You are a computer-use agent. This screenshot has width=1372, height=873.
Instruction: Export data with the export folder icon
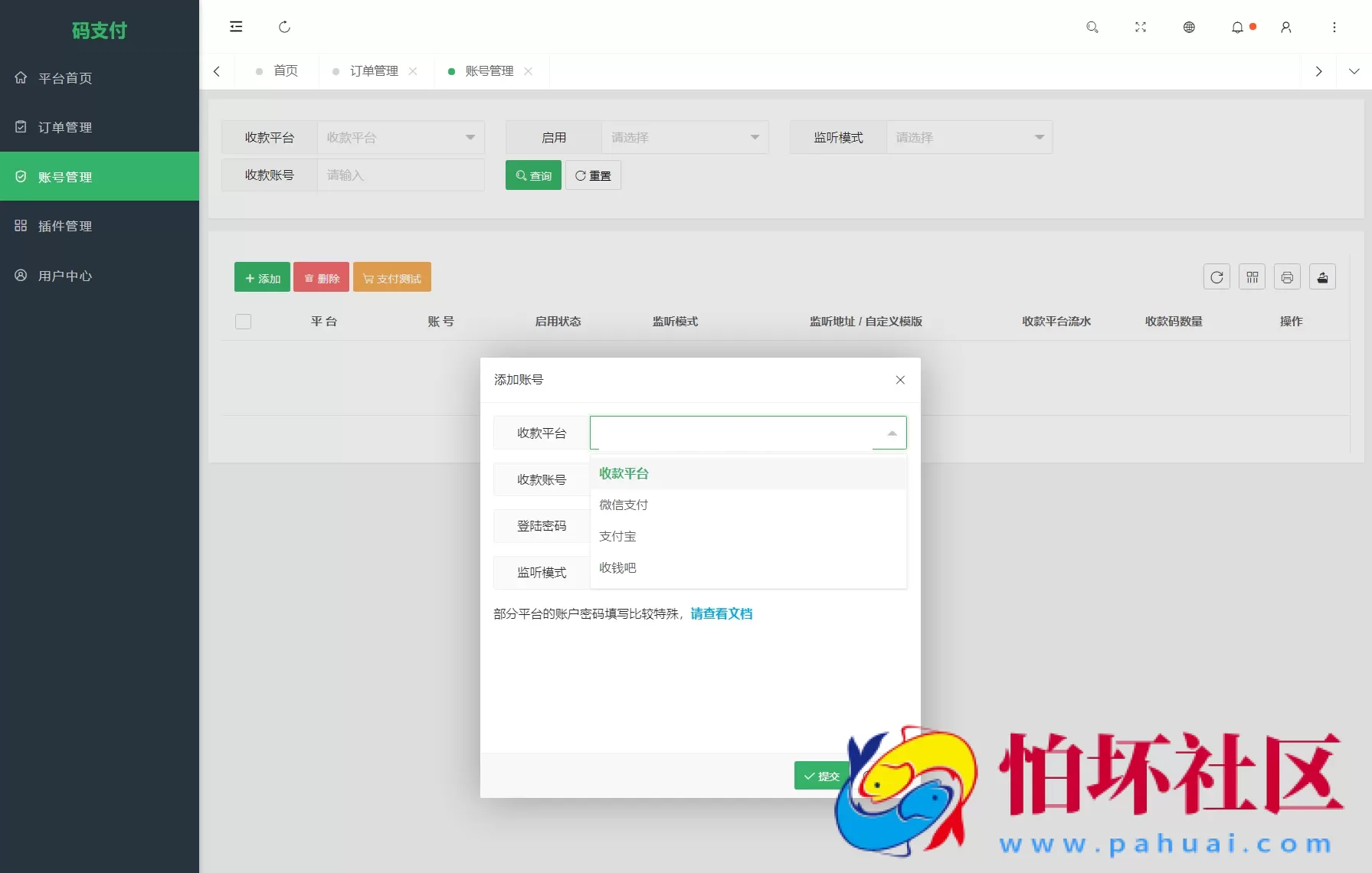(x=1322, y=276)
